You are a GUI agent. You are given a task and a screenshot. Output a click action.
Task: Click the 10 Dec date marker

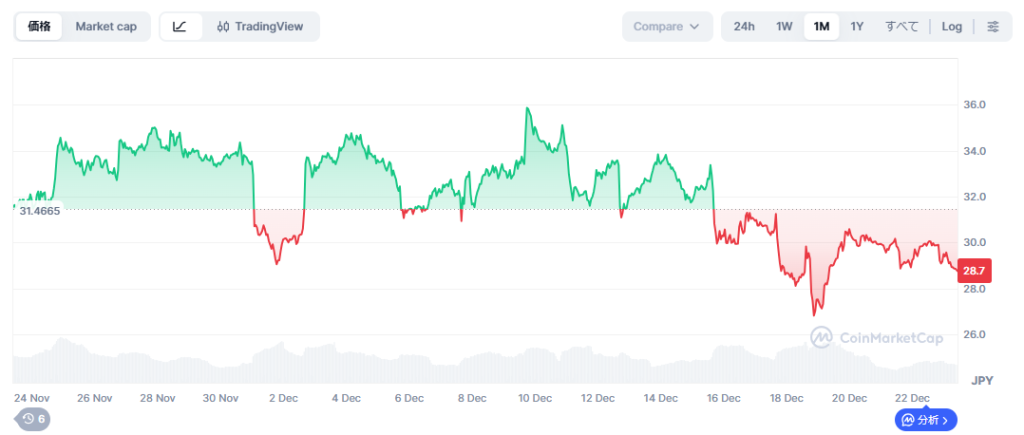[x=536, y=398]
